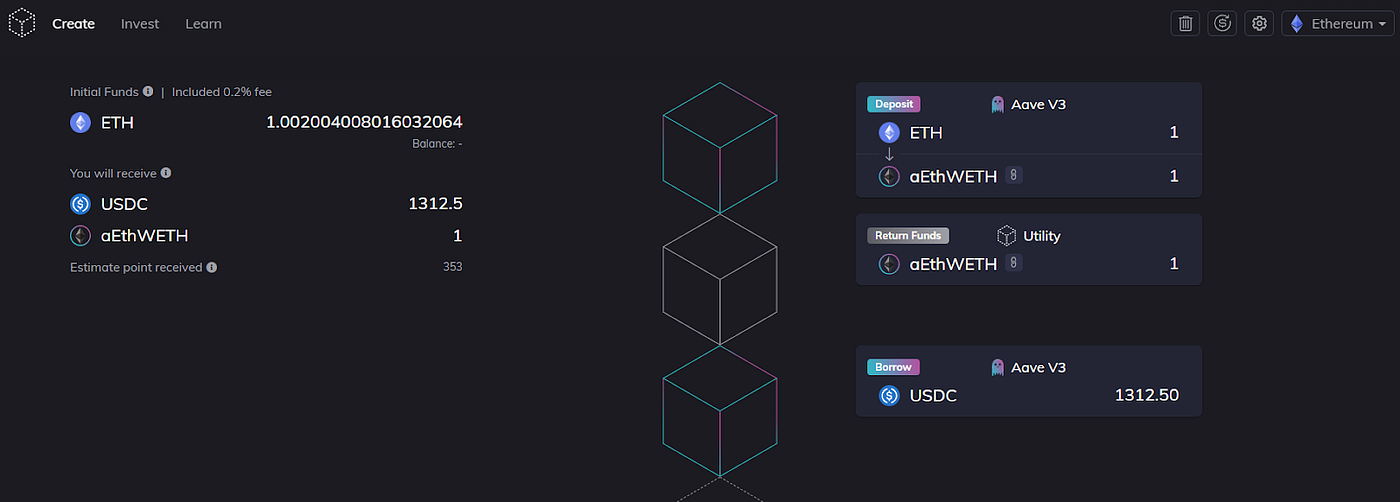This screenshot has height=502, width=1400.
Task: Click the USDC coin icon under You will receive
Action: pyautogui.click(x=80, y=204)
